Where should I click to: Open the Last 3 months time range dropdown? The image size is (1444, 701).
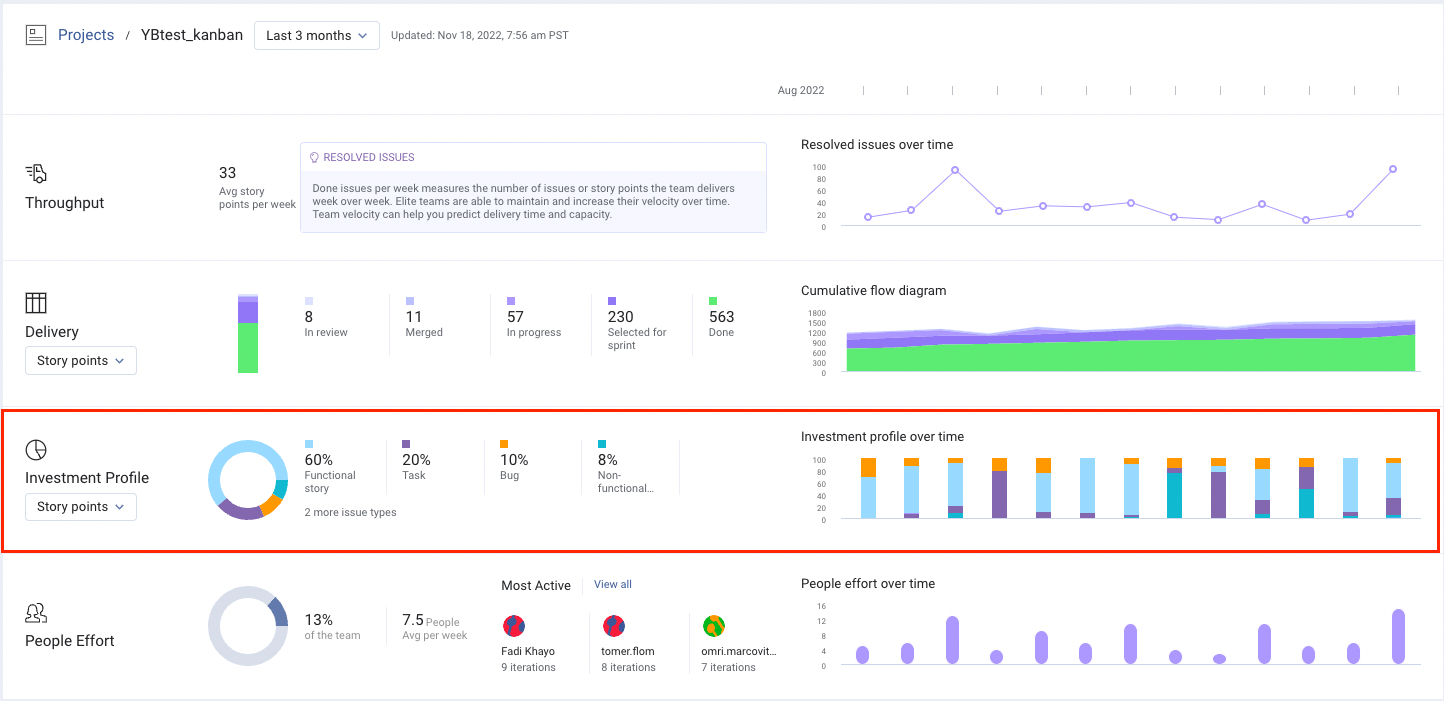pyautogui.click(x=316, y=34)
